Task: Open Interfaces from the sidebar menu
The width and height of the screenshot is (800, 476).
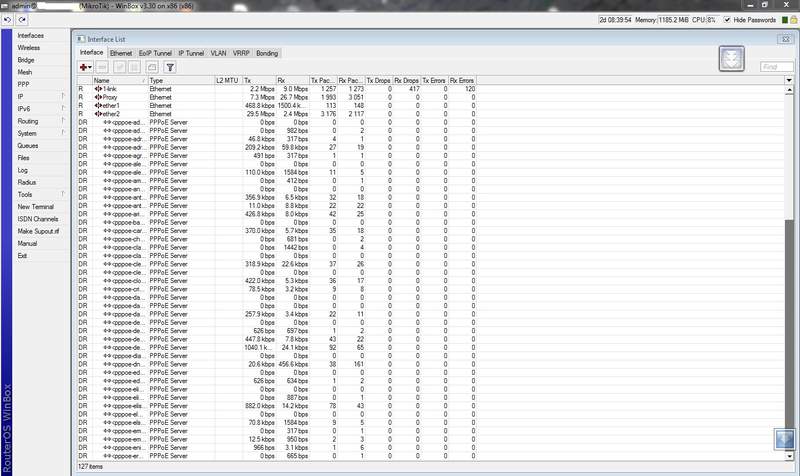Action: [31, 35]
